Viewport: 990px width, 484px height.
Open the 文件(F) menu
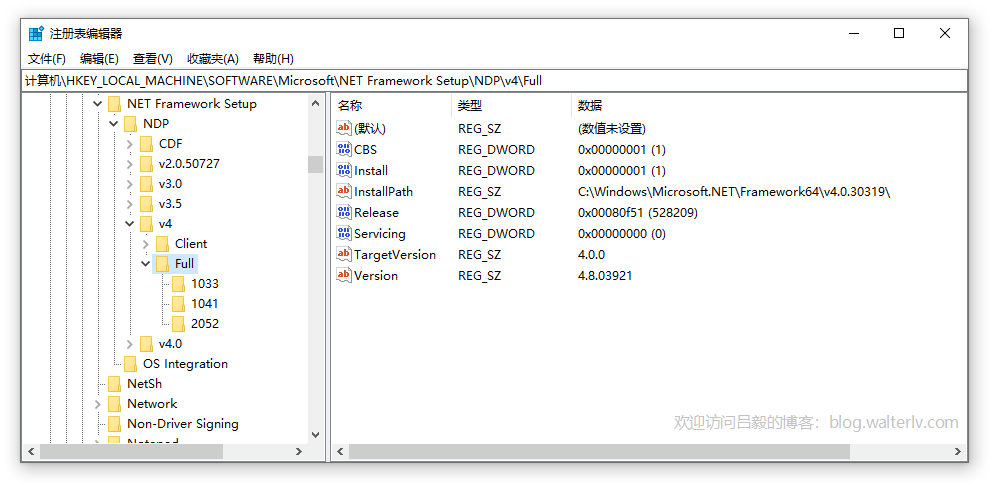47,59
